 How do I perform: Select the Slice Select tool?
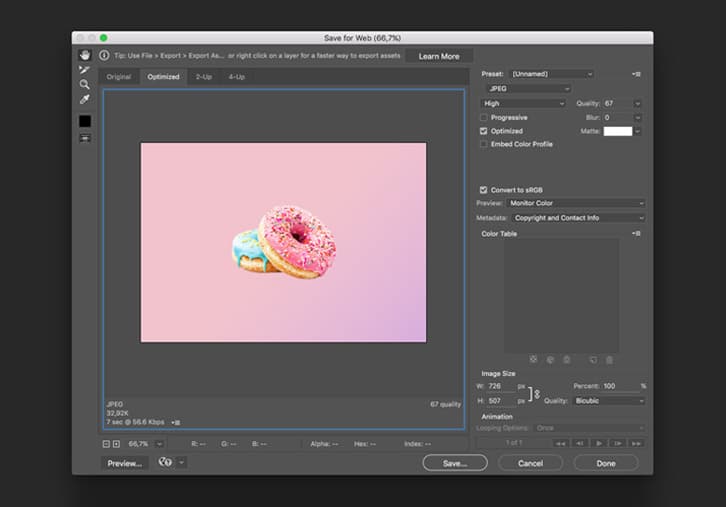[x=84, y=69]
